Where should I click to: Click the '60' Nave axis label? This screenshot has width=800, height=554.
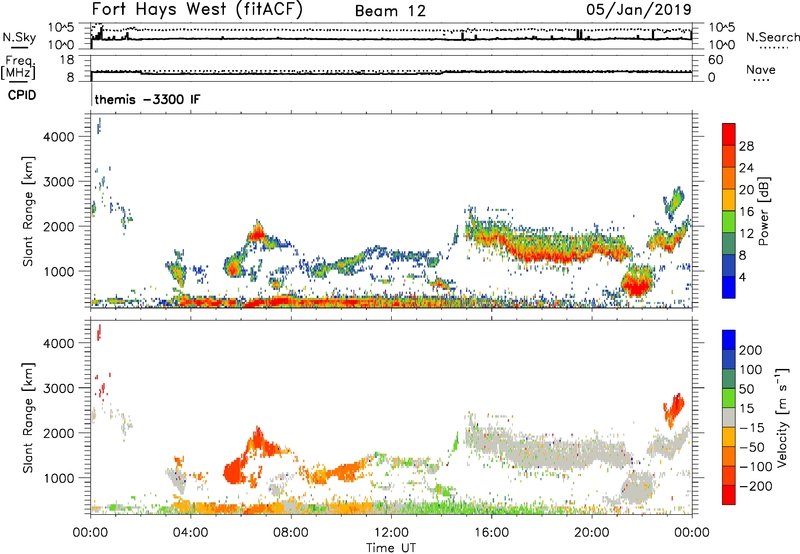tap(716, 60)
